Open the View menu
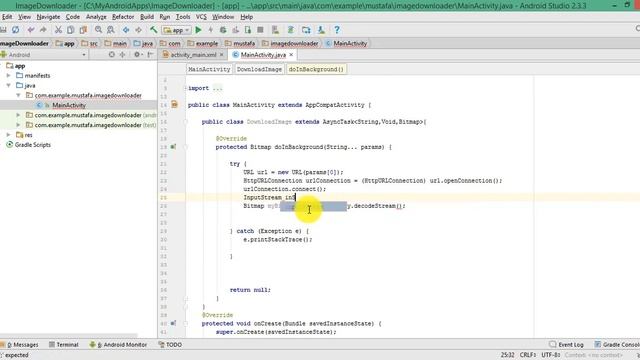The width and height of the screenshot is (640, 360). 24,17
